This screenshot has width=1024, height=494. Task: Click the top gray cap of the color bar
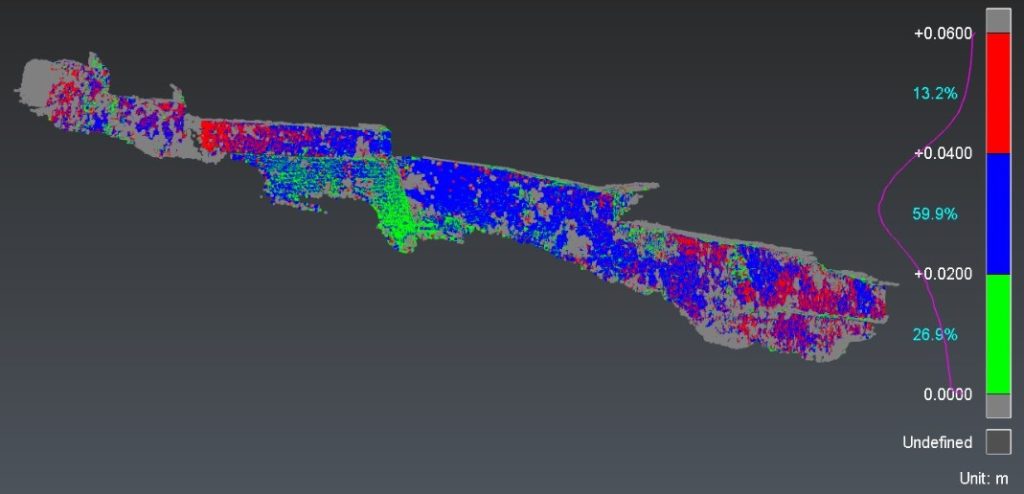click(998, 20)
